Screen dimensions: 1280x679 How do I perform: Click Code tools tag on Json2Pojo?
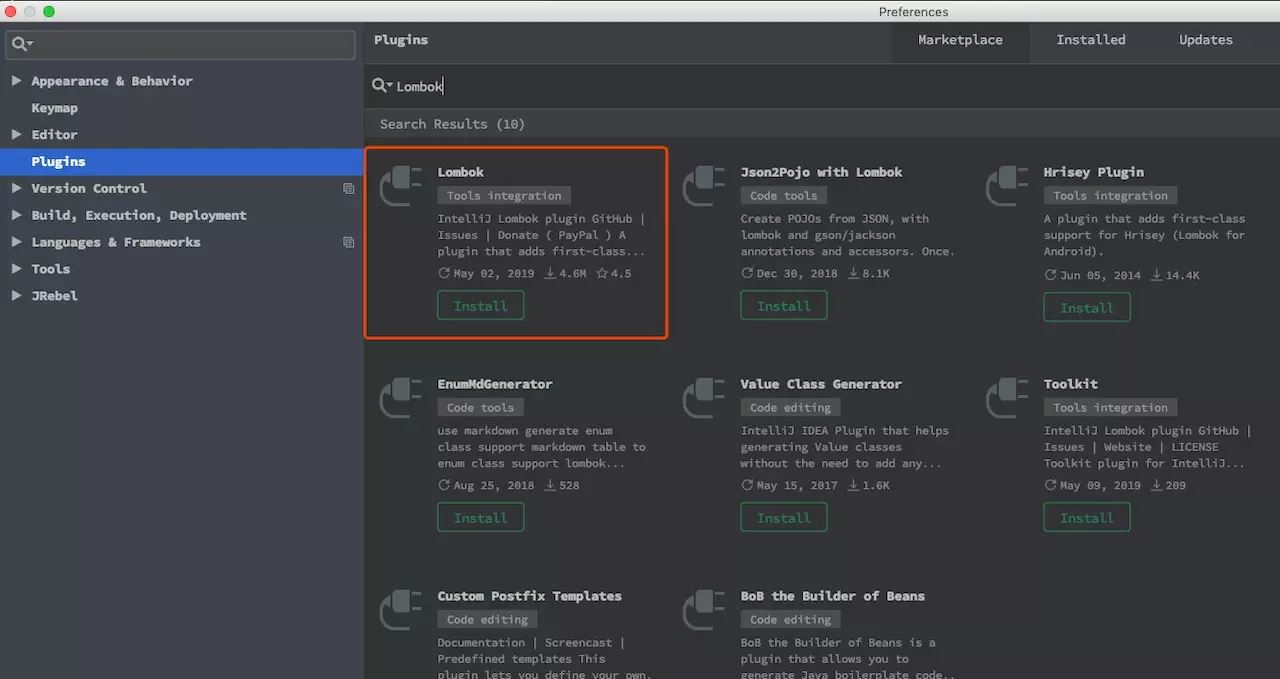(x=784, y=196)
